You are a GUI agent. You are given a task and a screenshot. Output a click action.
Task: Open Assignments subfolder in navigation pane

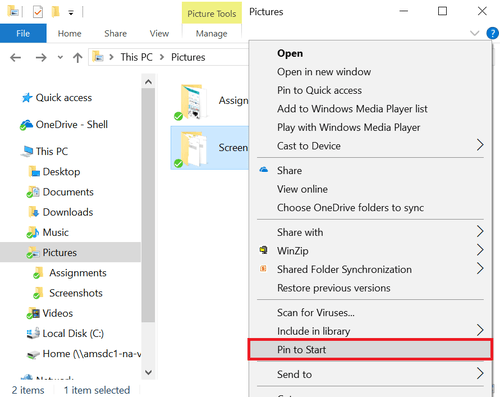point(78,273)
